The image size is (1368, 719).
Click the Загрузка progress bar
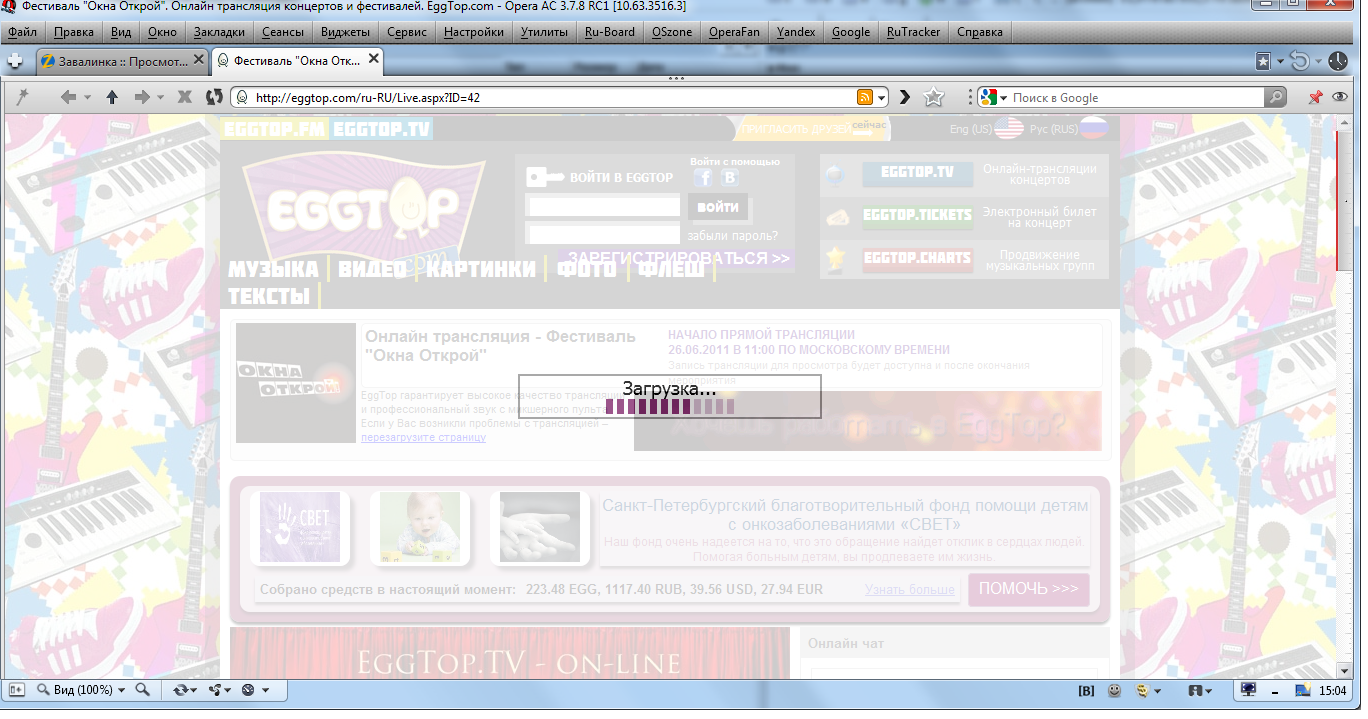point(670,406)
